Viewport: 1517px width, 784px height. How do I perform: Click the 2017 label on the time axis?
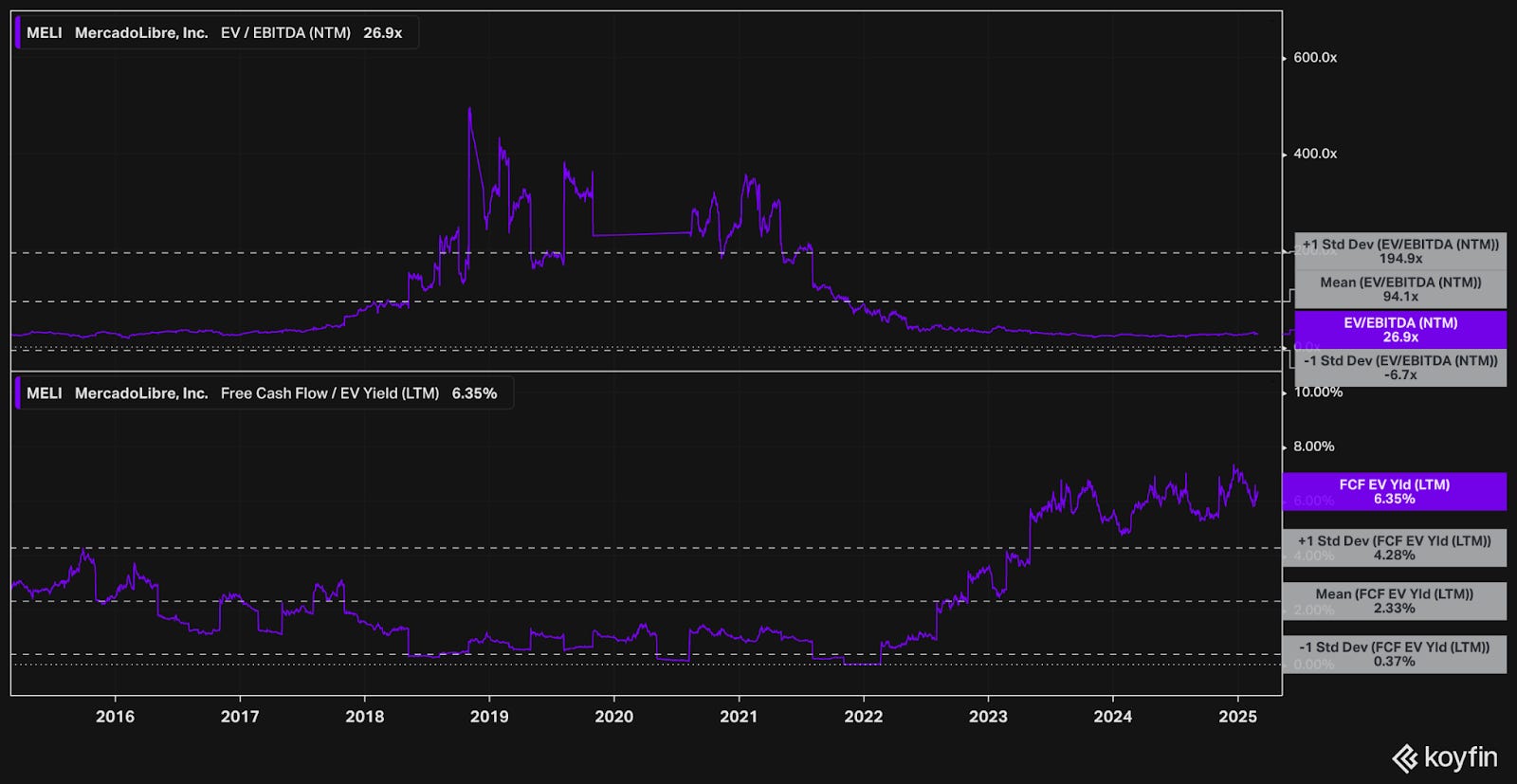pyautogui.click(x=240, y=717)
